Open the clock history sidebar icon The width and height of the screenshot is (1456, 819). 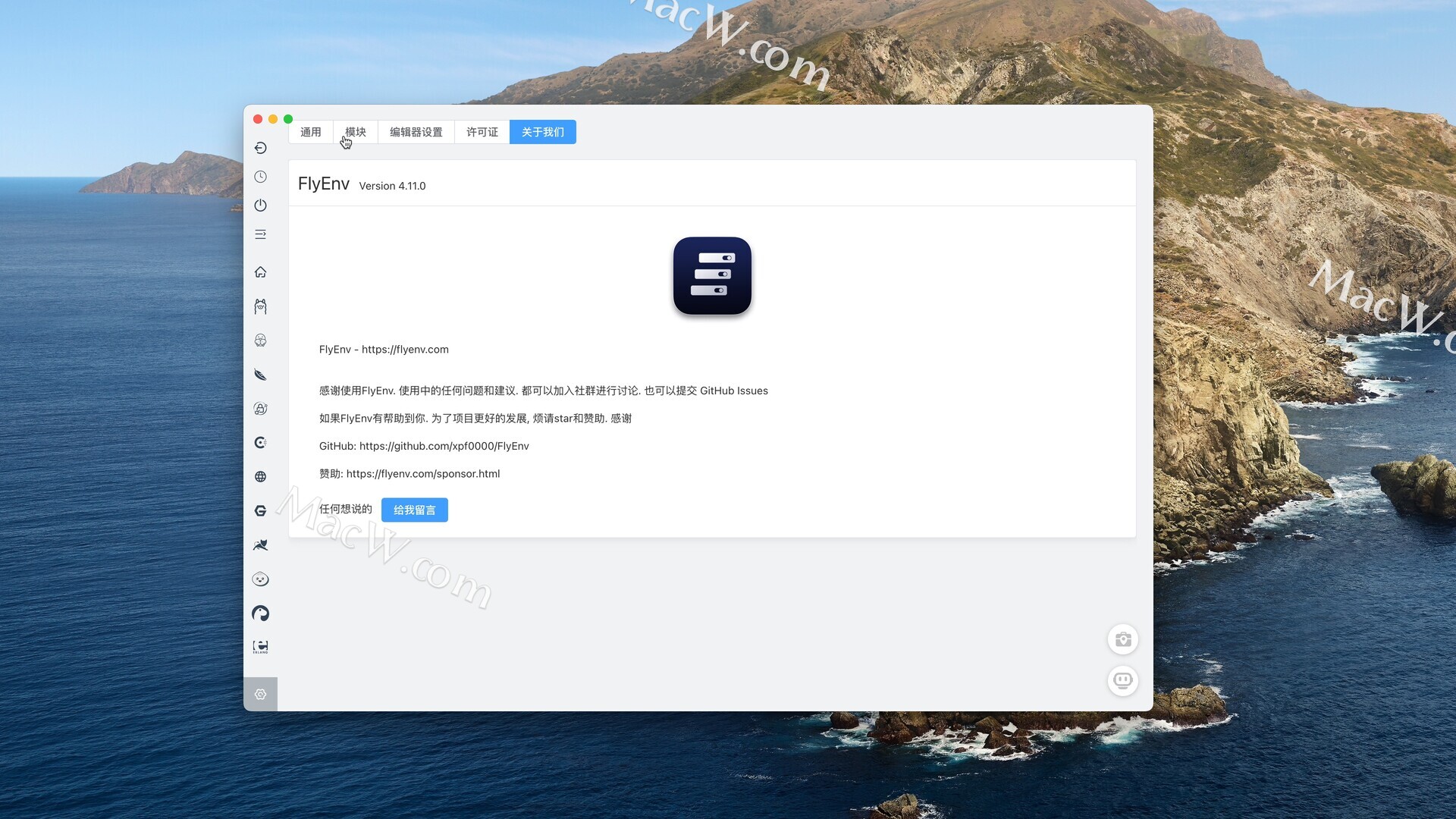260,177
